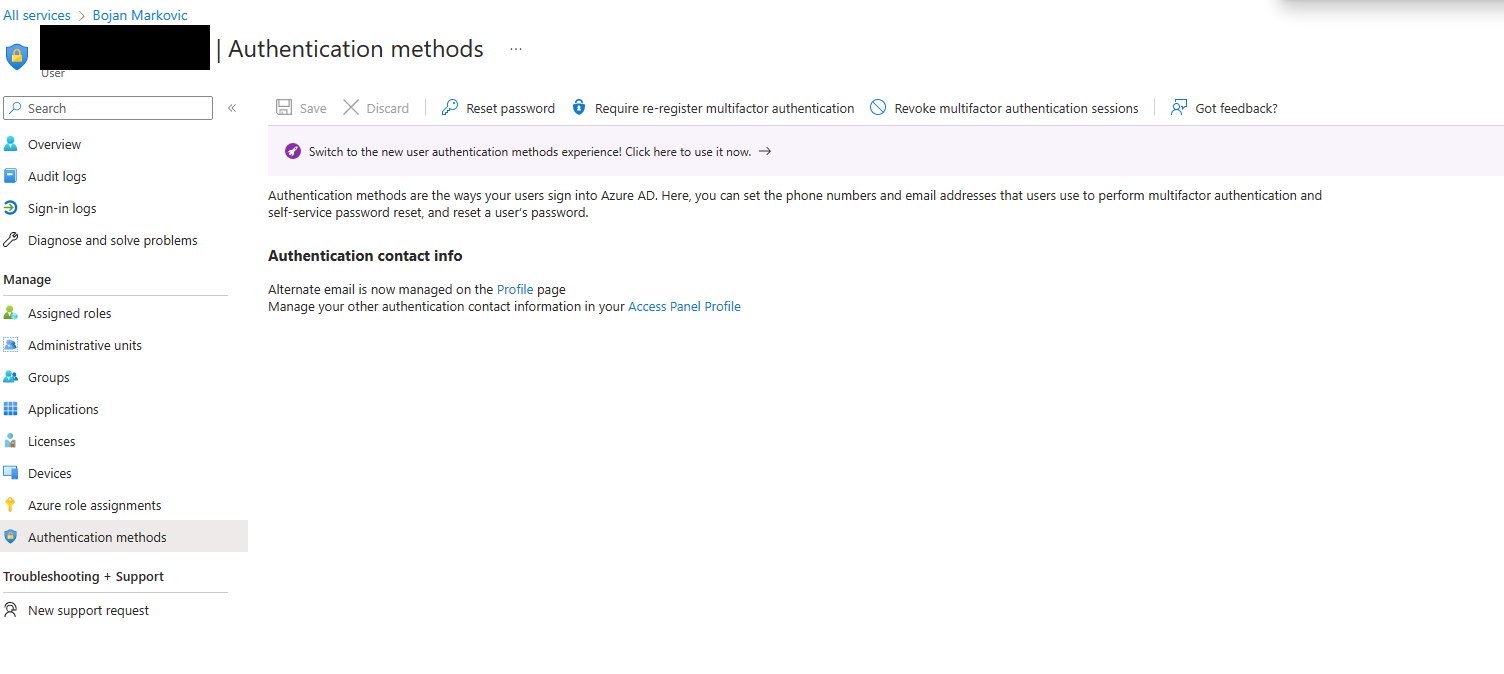1504x674 pixels.
Task: Click the Devices monitor icon
Action: (x=11, y=473)
